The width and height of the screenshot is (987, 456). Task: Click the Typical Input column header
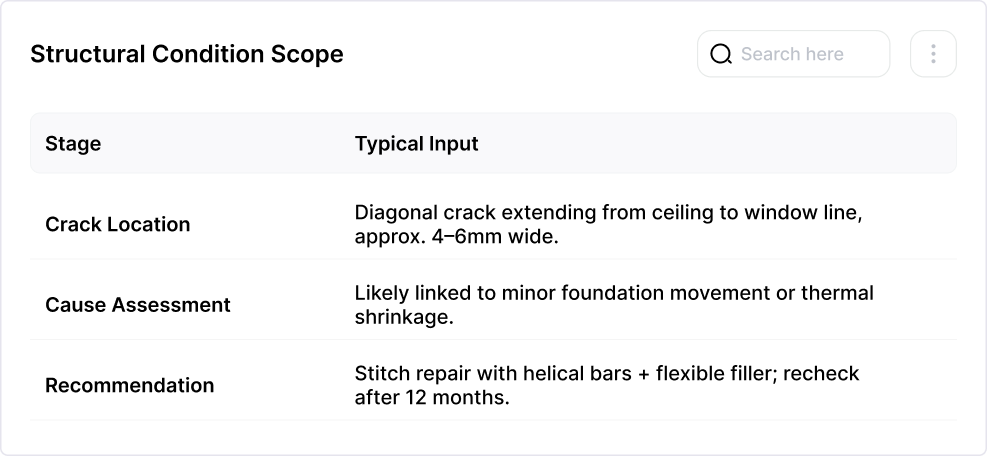click(x=416, y=144)
